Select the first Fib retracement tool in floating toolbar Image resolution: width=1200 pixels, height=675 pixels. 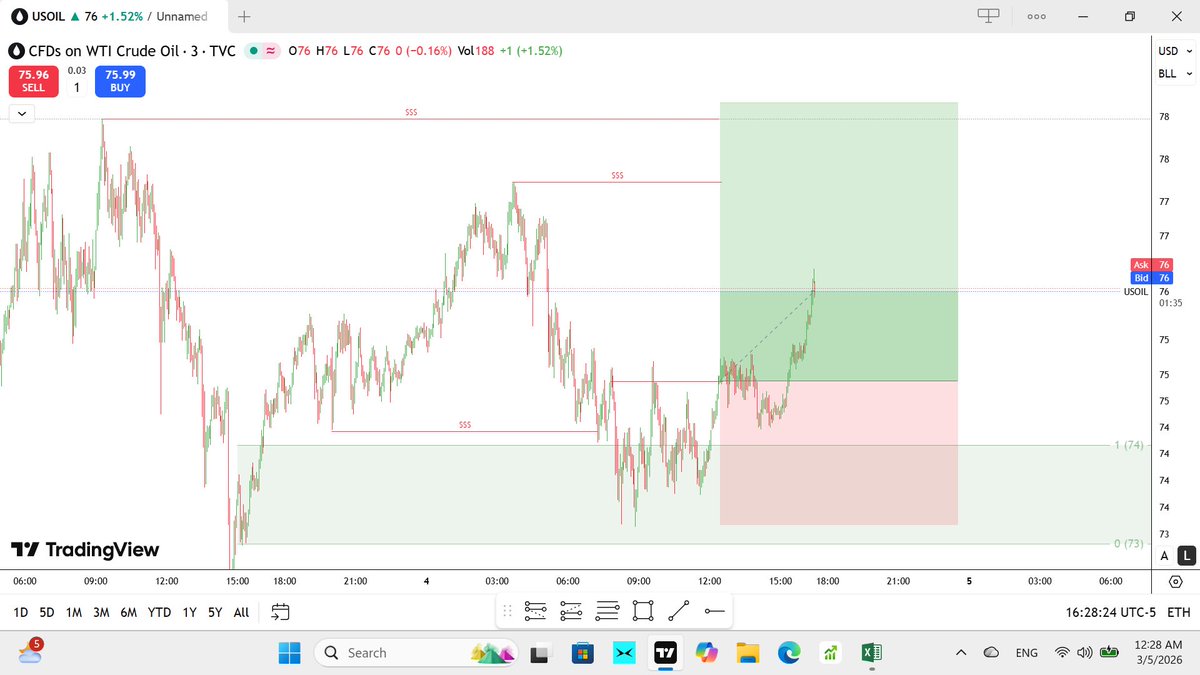click(535, 610)
